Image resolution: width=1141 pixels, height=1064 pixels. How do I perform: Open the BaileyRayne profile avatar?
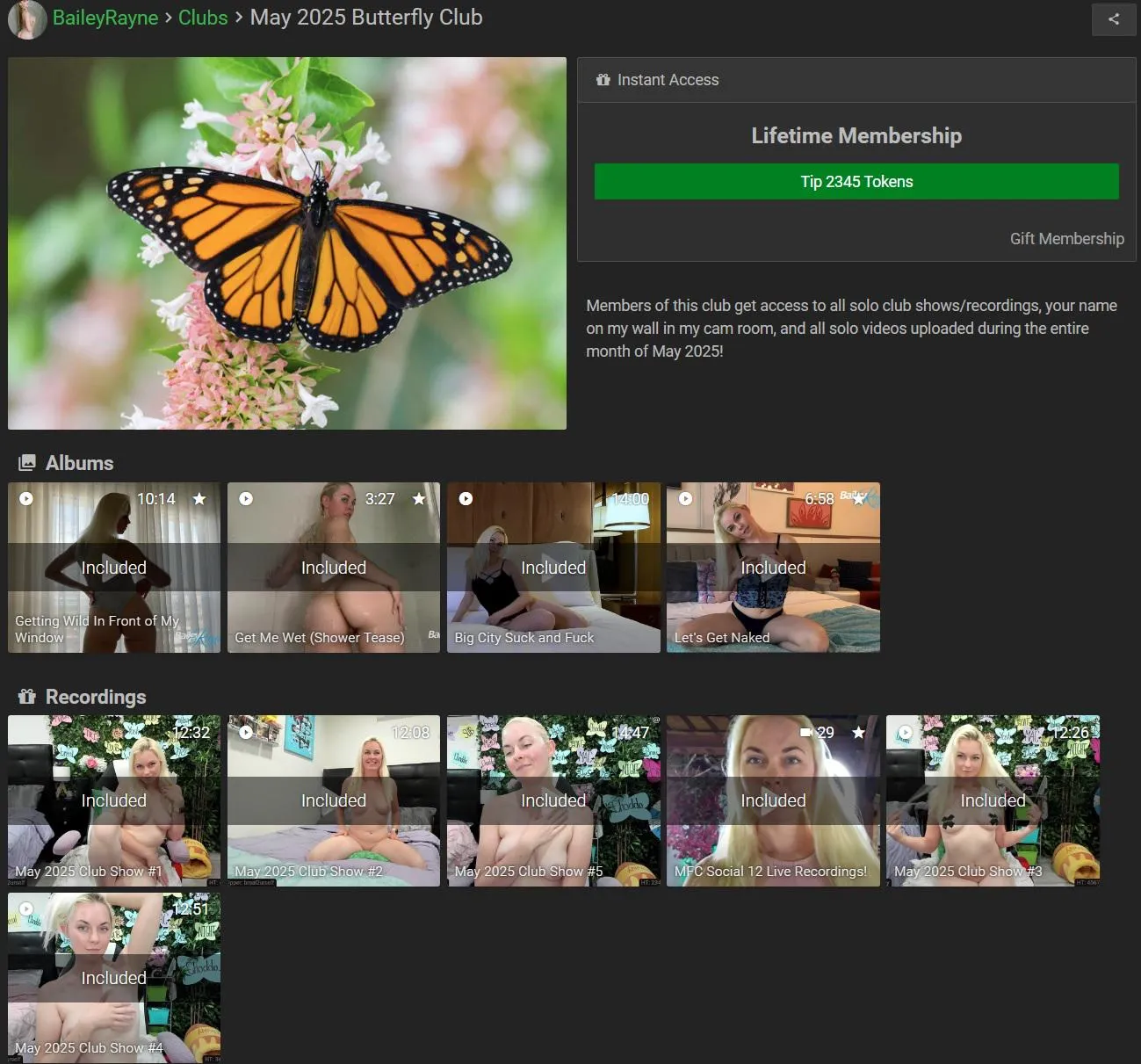point(27,19)
